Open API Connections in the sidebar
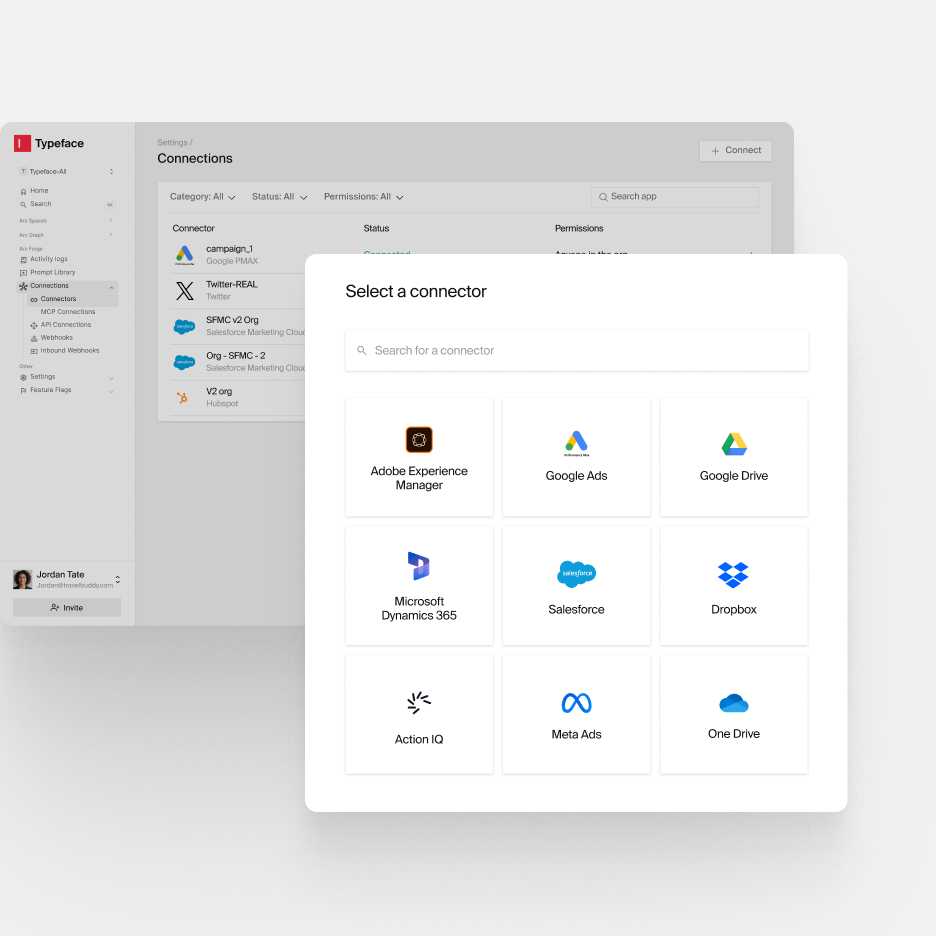936x936 pixels. point(66,325)
